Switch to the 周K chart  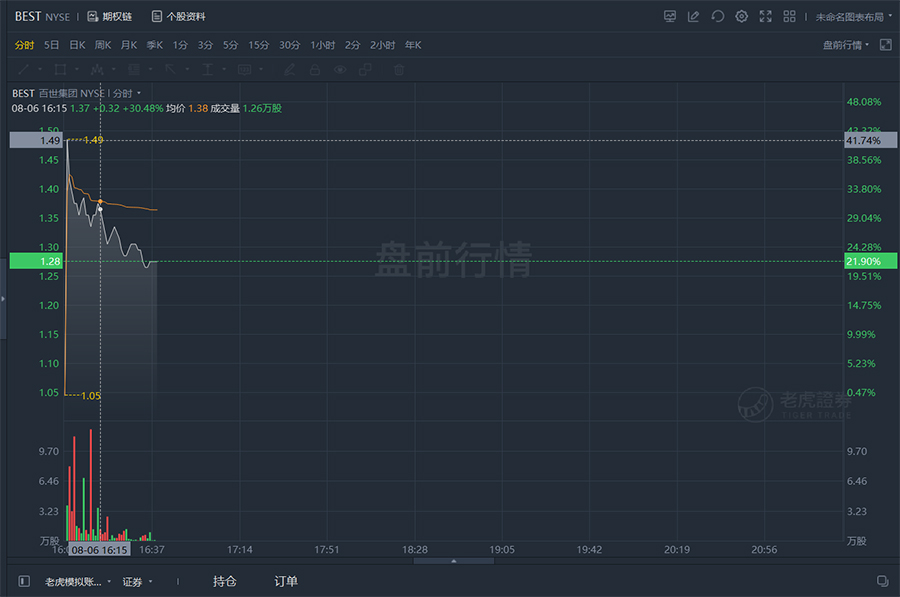pos(103,45)
